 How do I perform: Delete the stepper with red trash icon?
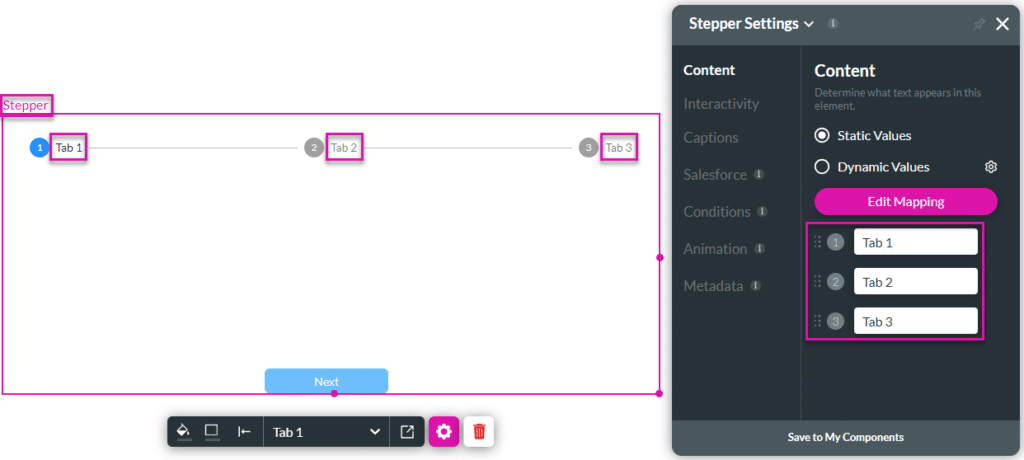479,432
